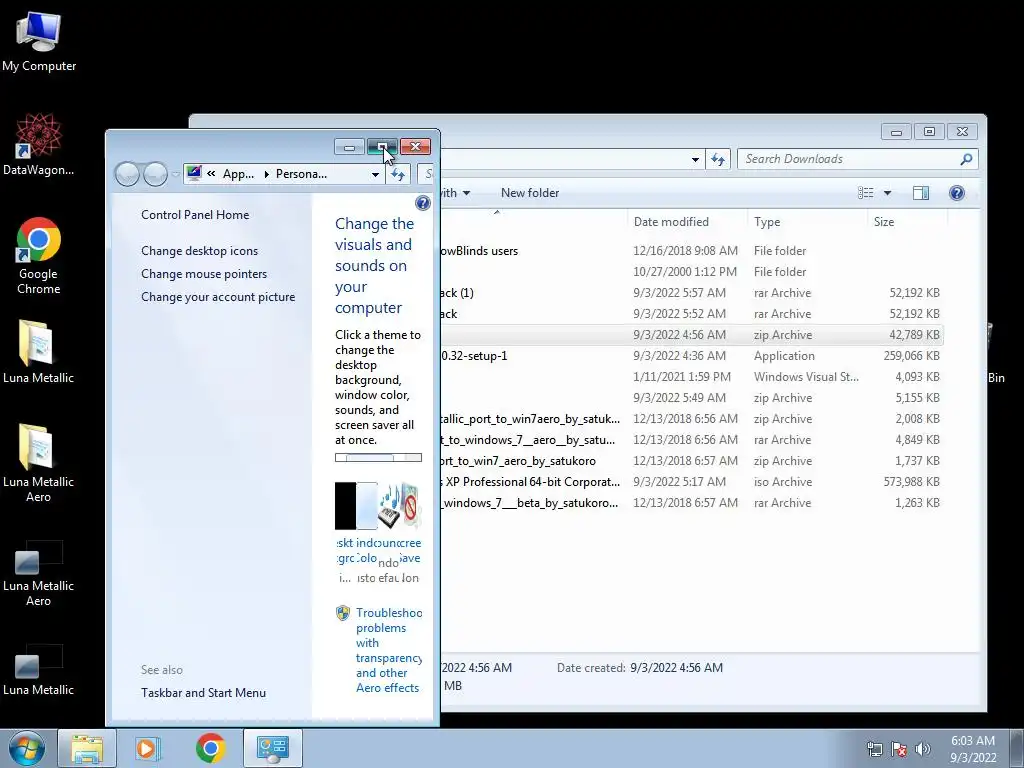Open Personalization help question mark

(423, 203)
